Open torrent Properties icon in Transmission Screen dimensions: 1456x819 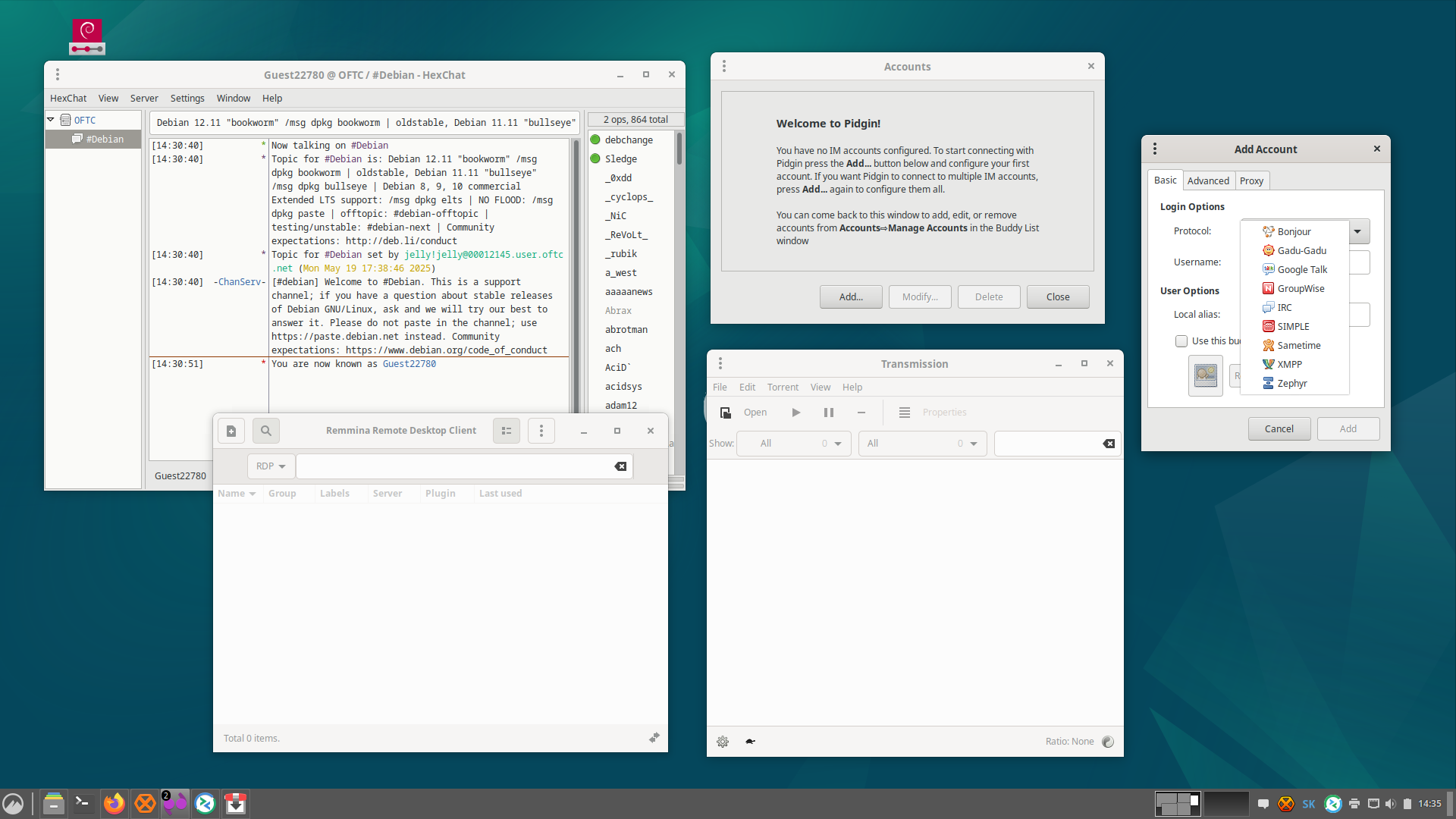(x=905, y=413)
